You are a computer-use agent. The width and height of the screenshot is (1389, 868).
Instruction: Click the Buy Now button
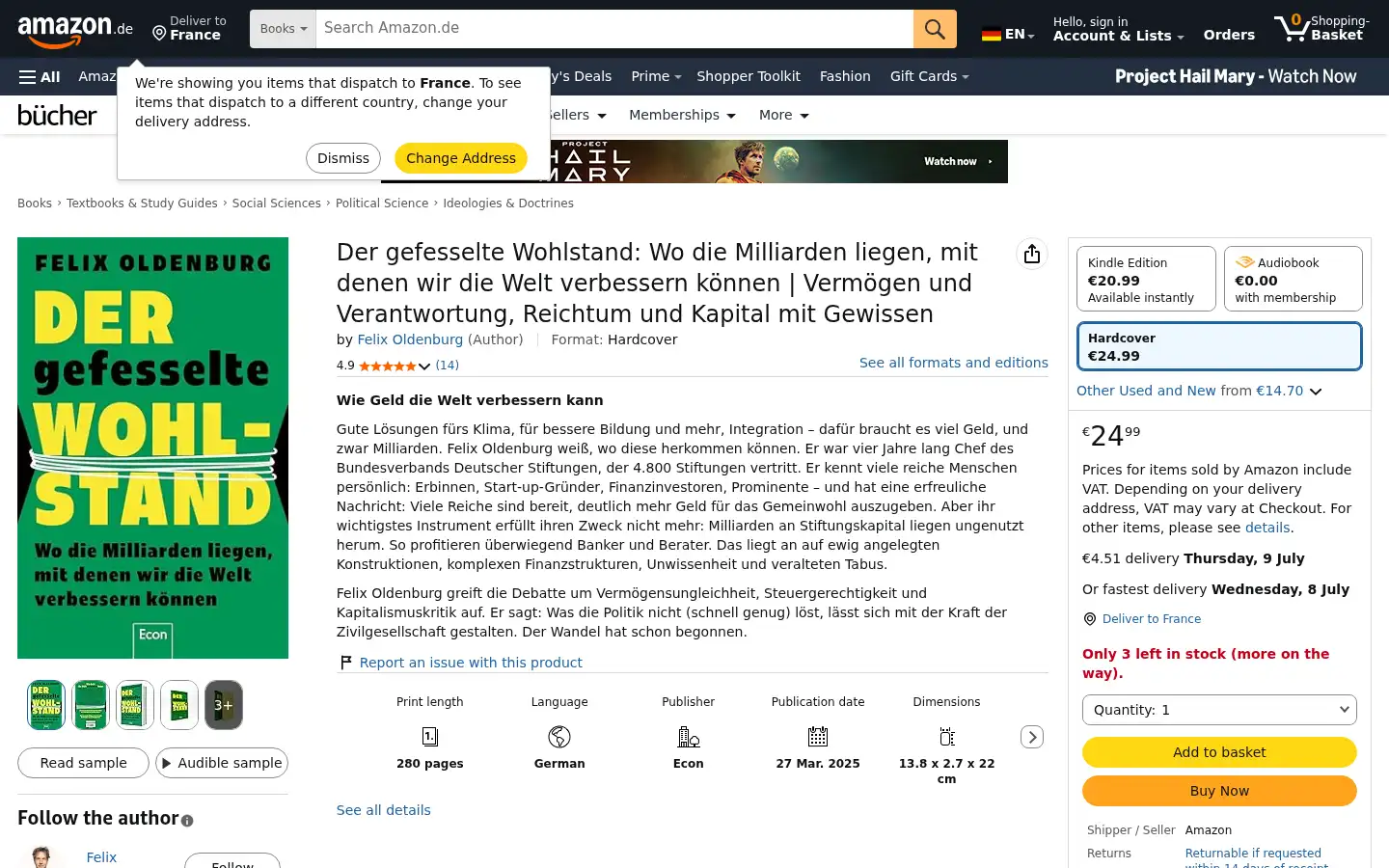(1219, 791)
